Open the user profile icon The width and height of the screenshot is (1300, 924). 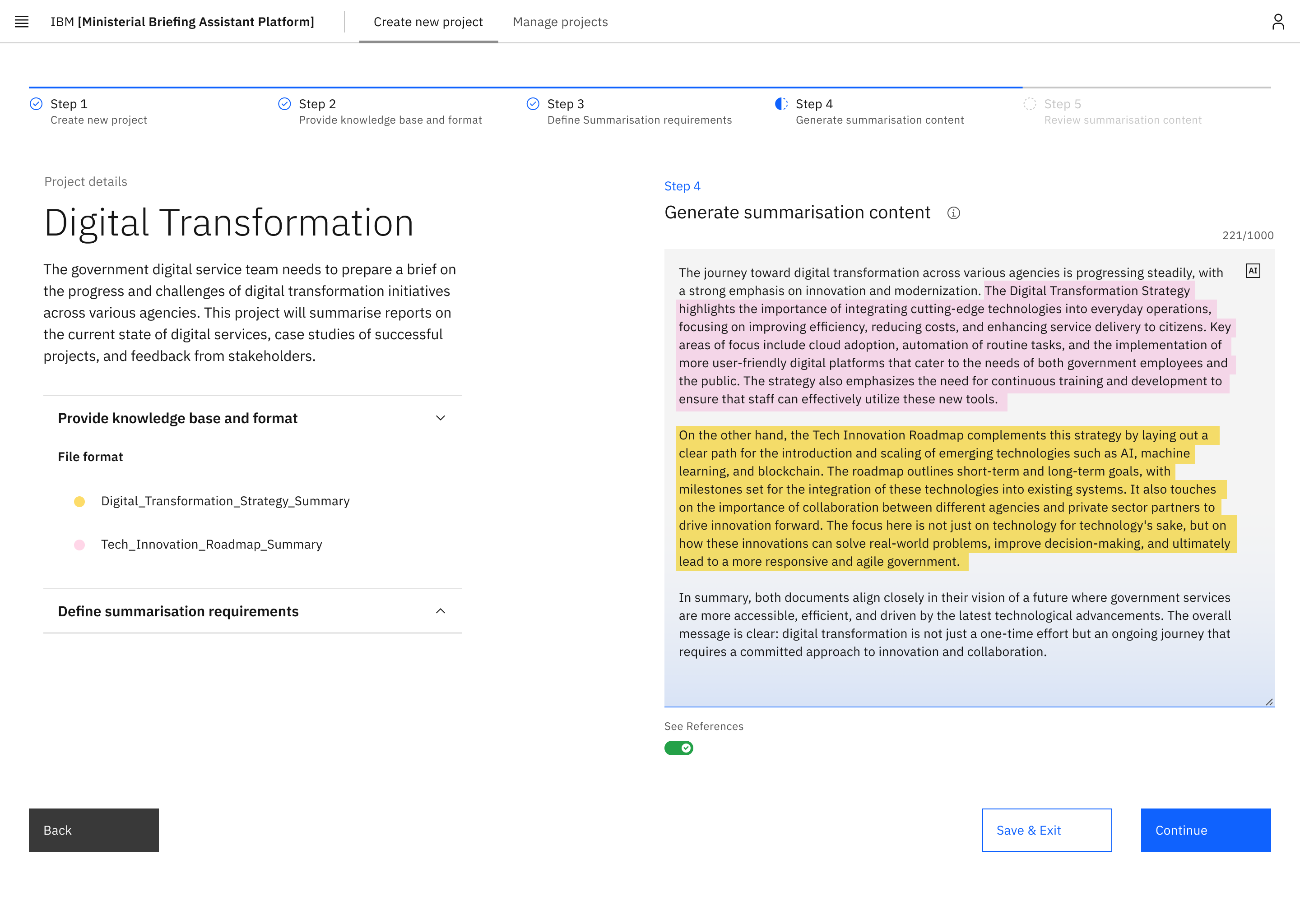[1278, 22]
